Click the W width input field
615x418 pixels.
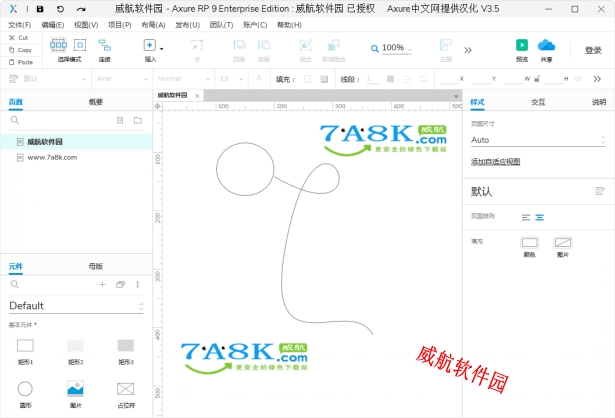click(514, 79)
